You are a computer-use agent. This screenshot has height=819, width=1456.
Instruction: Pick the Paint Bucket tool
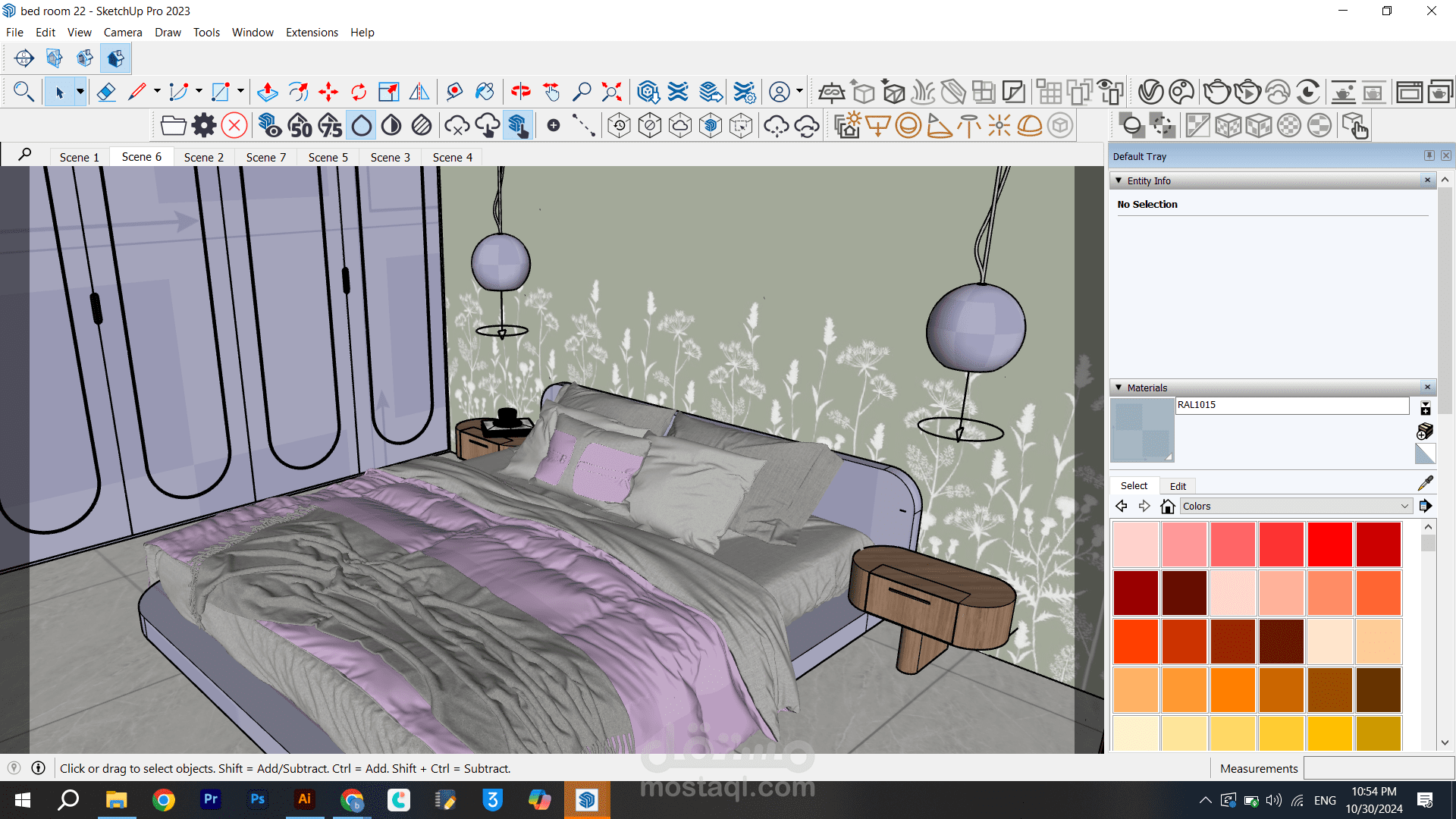tap(485, 93)
